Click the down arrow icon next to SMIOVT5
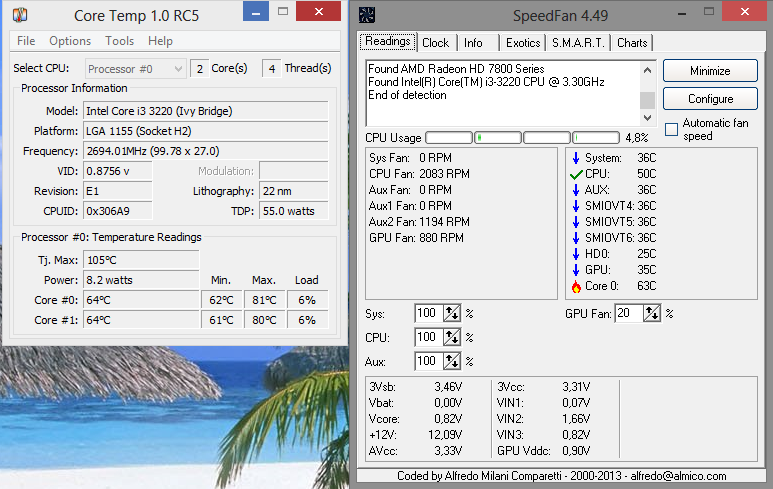Screen dimensions: 773x489 click(x=575, y=222)
